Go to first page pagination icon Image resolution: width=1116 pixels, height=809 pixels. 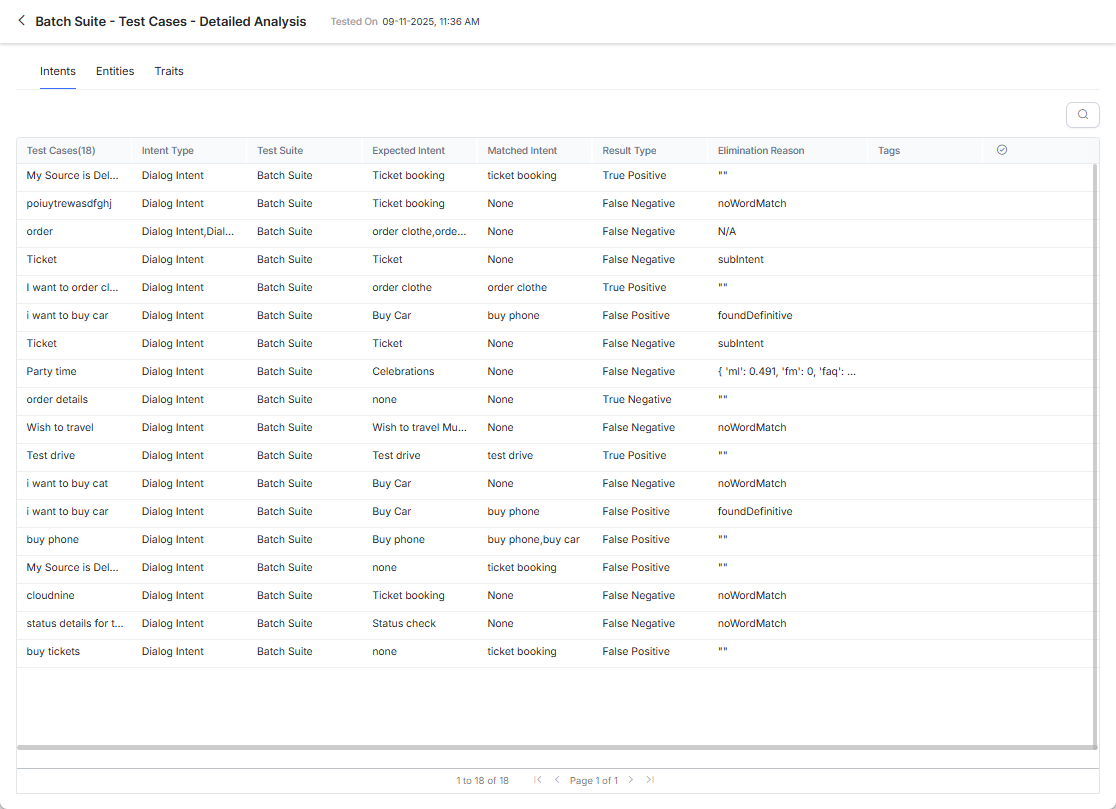[x=538, y=780]
